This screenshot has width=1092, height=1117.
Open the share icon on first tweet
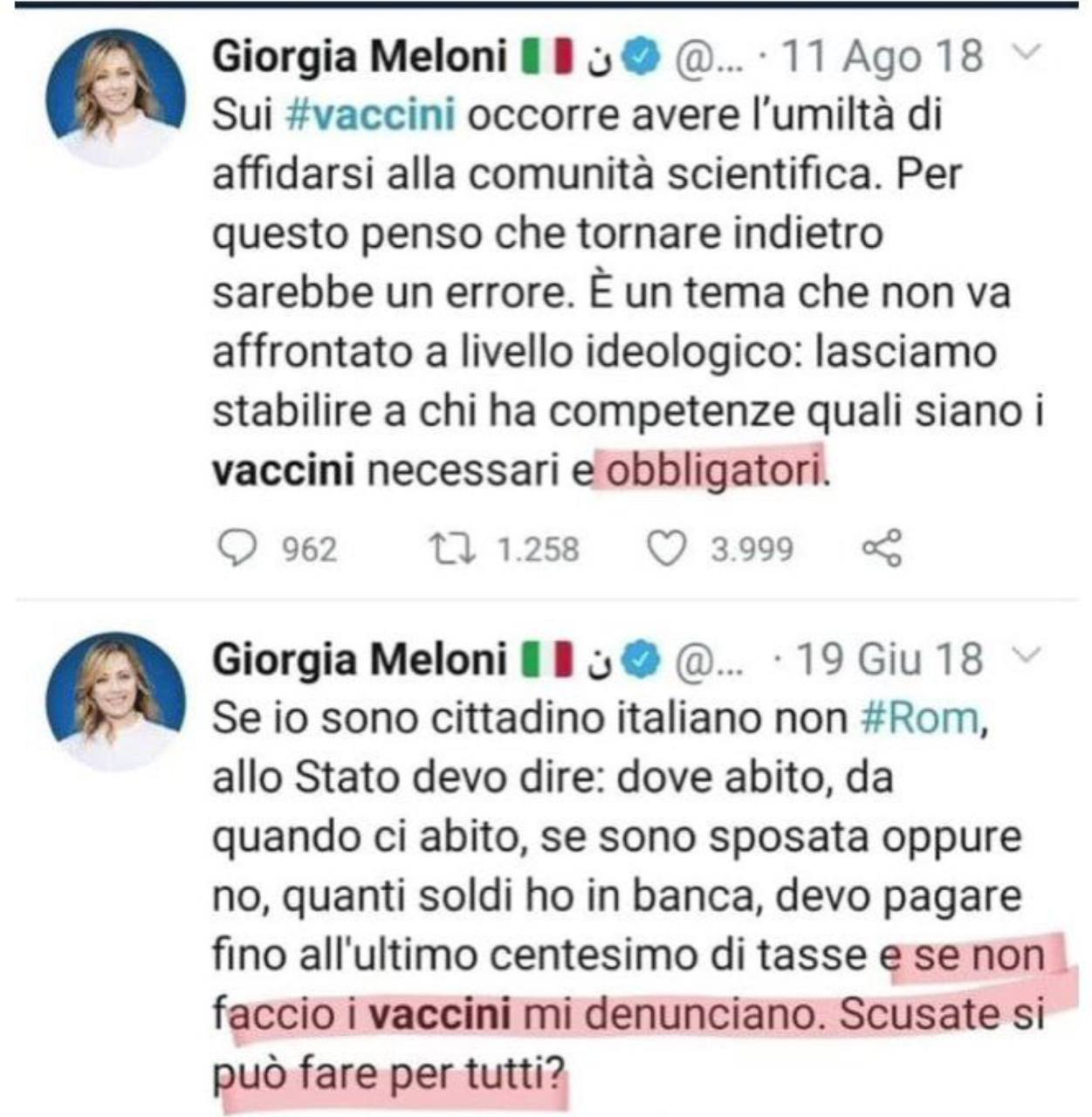882,549
